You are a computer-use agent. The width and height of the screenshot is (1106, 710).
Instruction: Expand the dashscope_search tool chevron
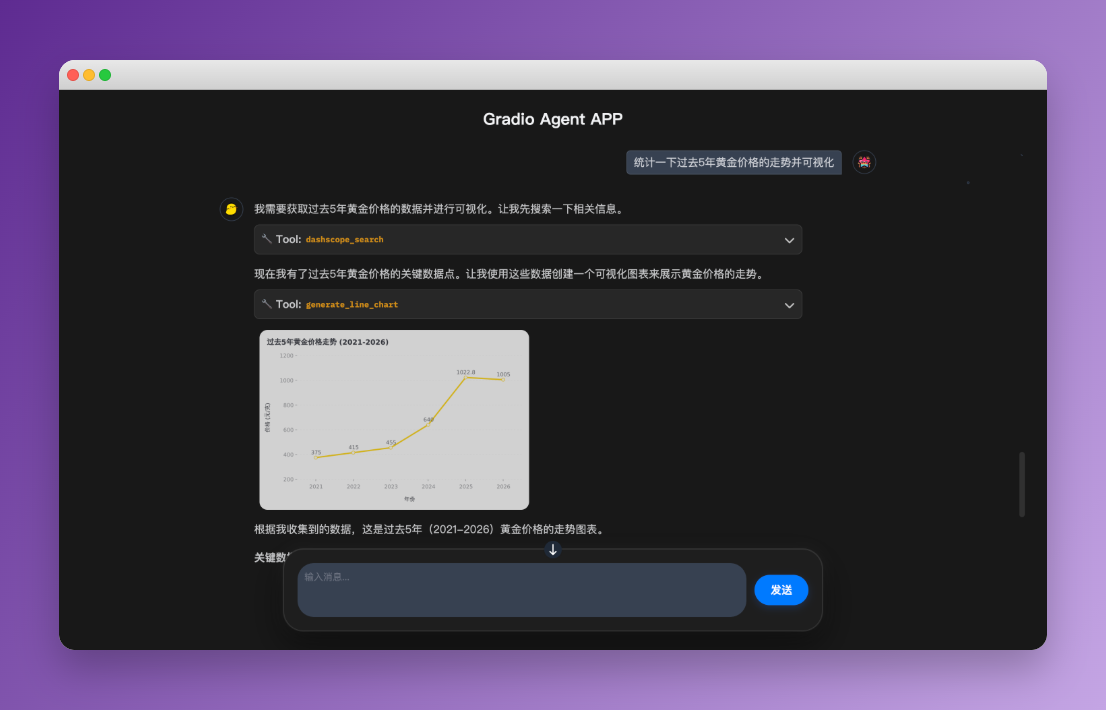pos(789,240)
